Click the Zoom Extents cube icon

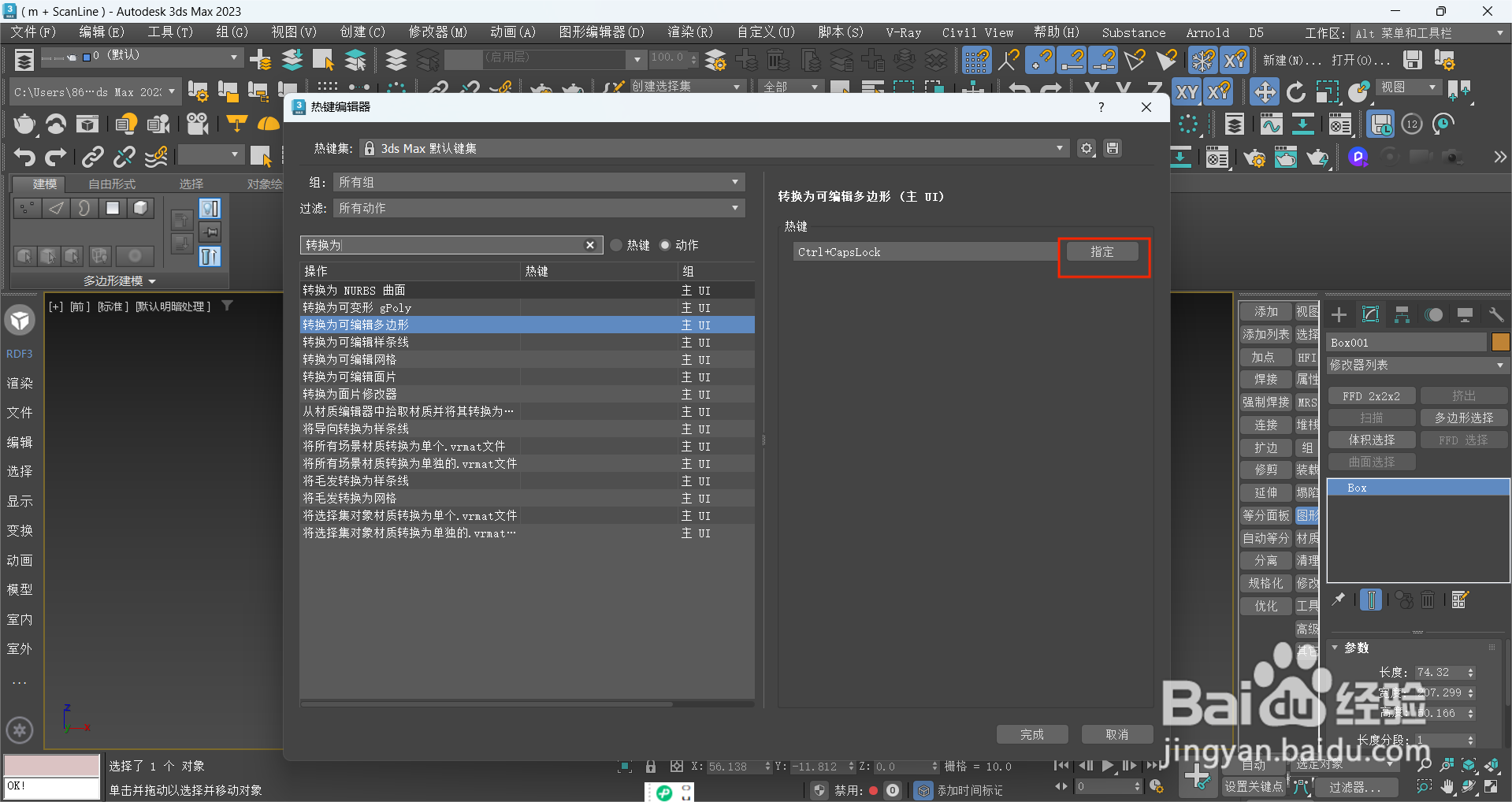point(1469,766)
